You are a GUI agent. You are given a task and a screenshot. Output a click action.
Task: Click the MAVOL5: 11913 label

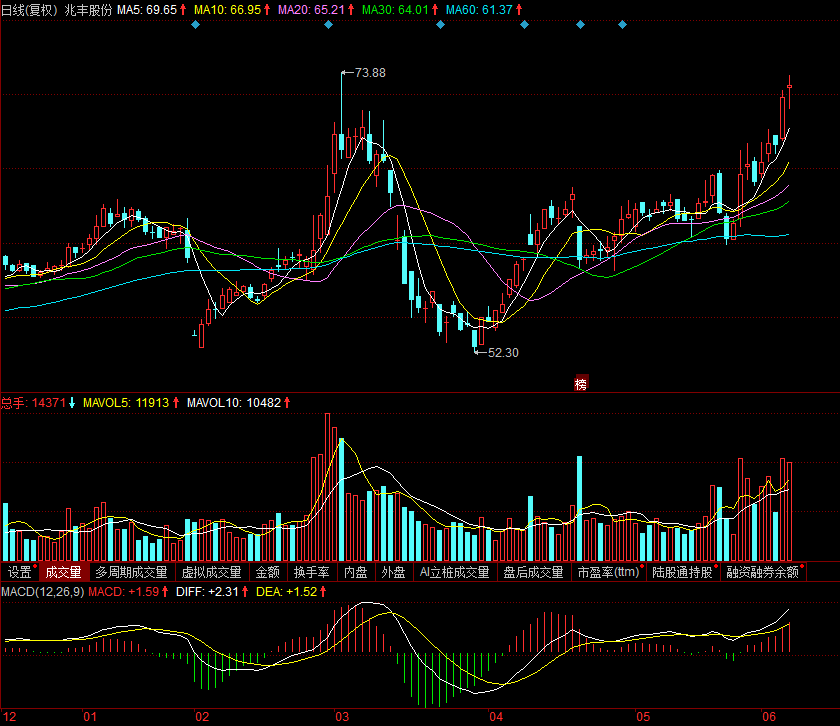(126, 402)
